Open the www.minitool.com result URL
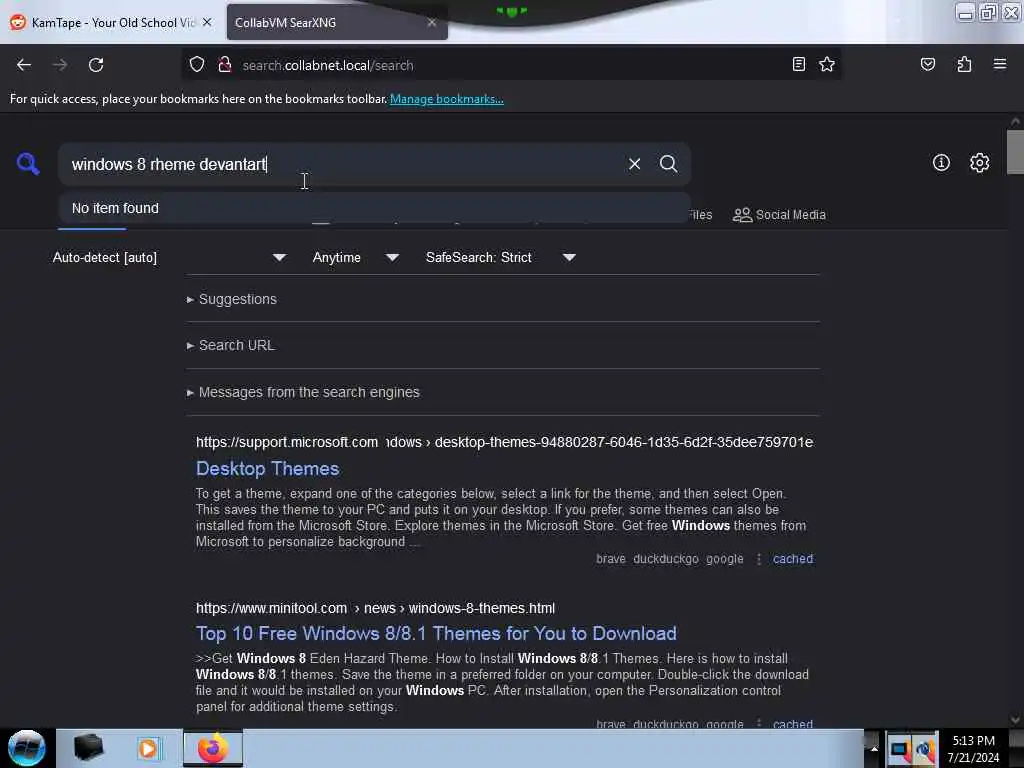The width and height of the screenshot is (1024, 768). 376,608
